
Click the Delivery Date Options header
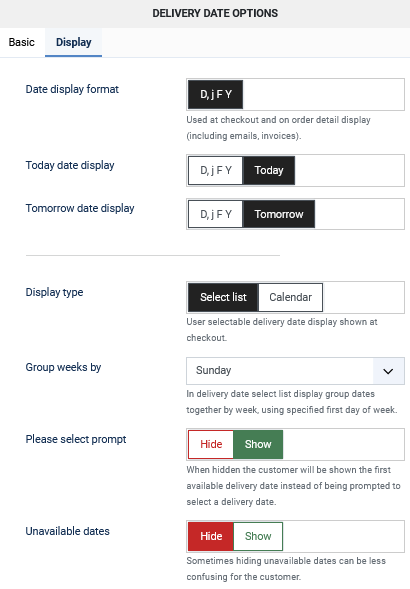coord(215,14)
